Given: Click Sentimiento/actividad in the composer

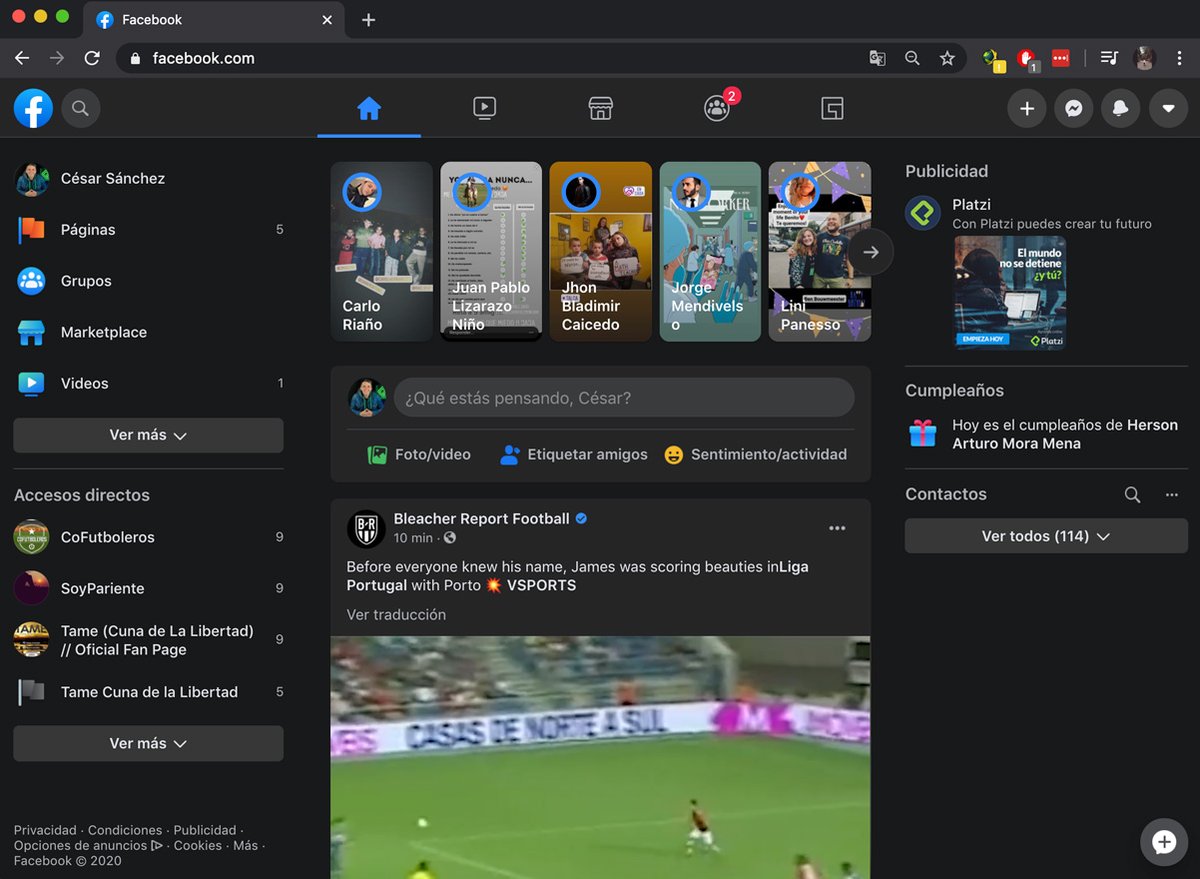Looking at the screenshot, I should click(x=755, y=454).
